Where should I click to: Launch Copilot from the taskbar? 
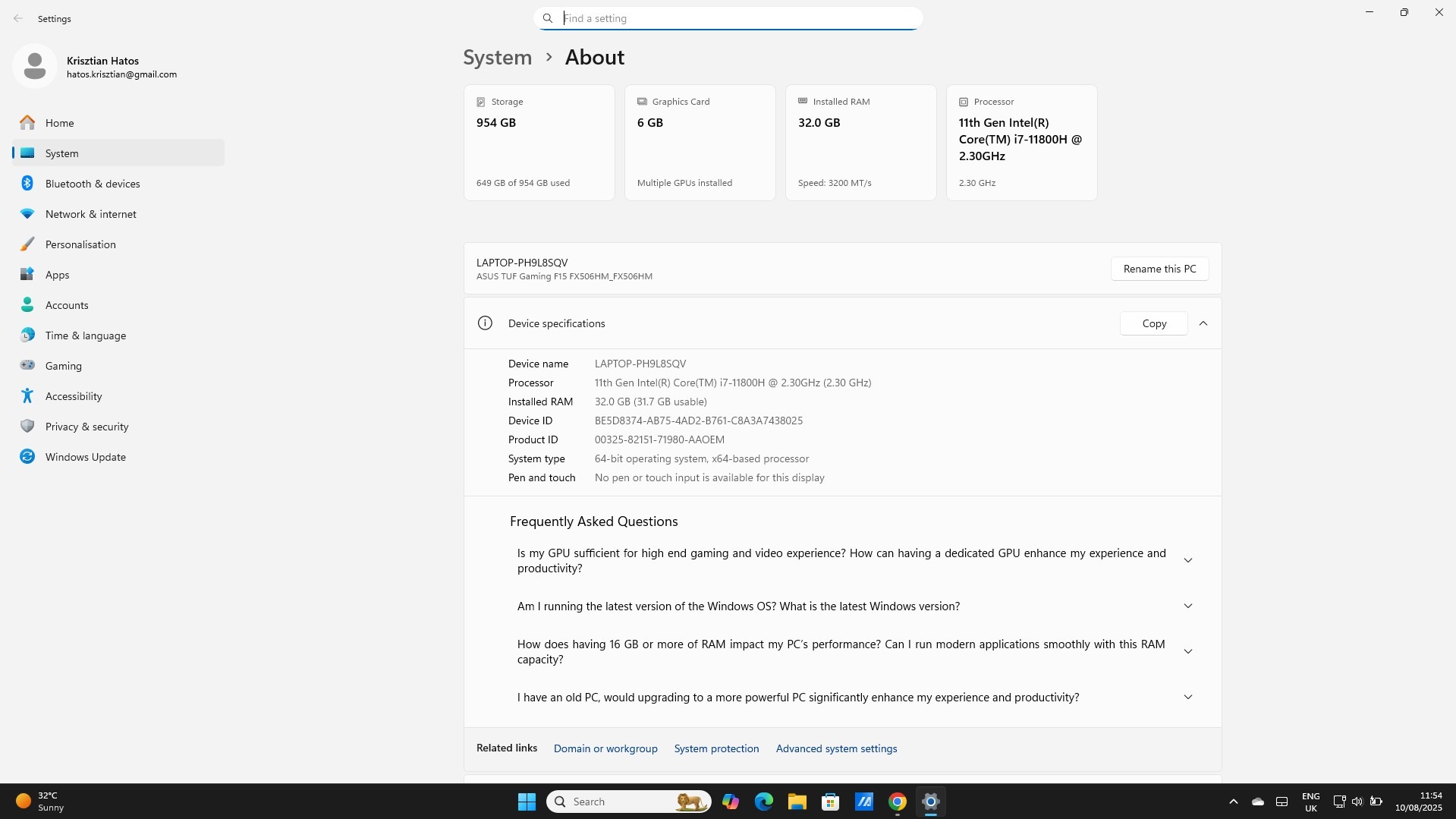pyautogui.click(x=731, y=802)
